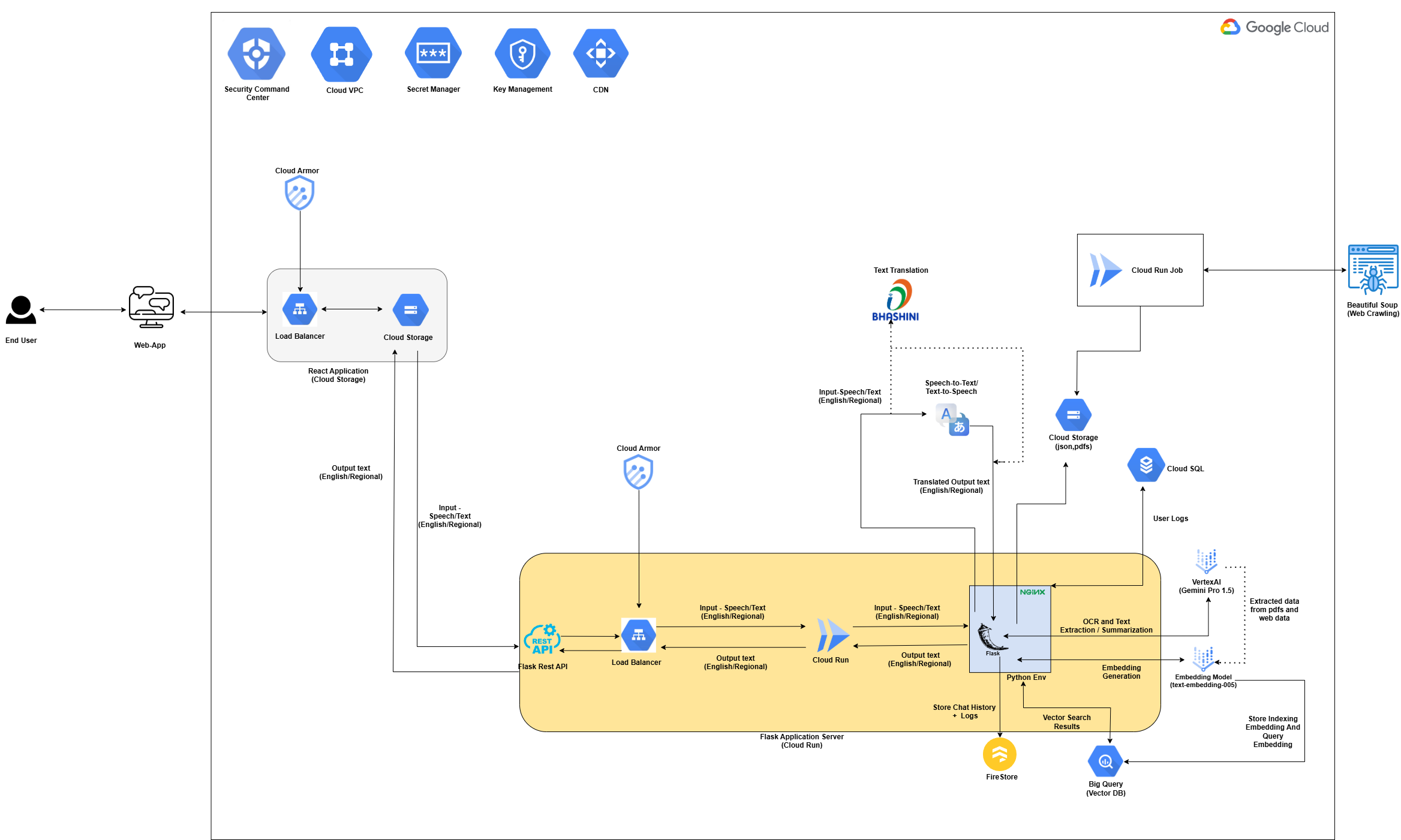The image size is (1401, 840).
Task: Select the Embedding Model text-embedding-005 icon
Action: pos(1203,658)
